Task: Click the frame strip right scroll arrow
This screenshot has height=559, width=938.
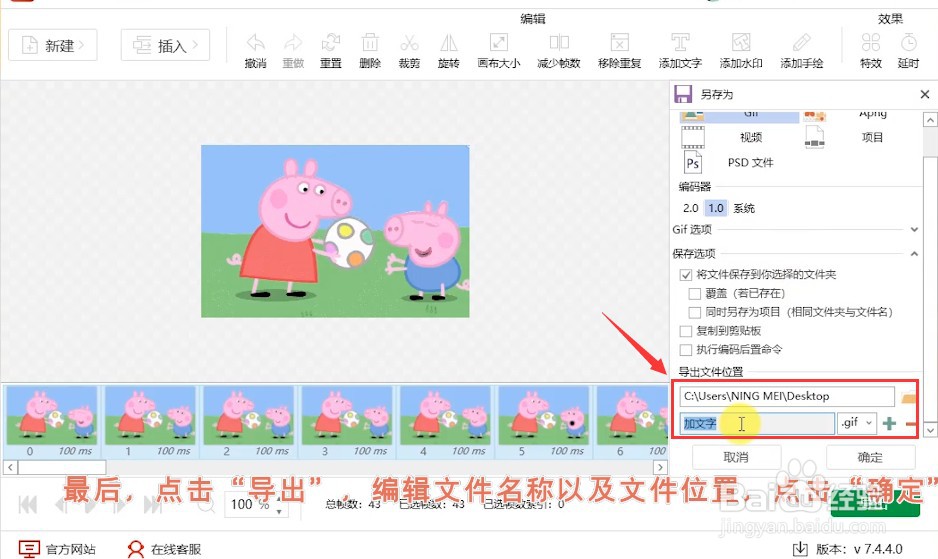Action: coord(660,467)
